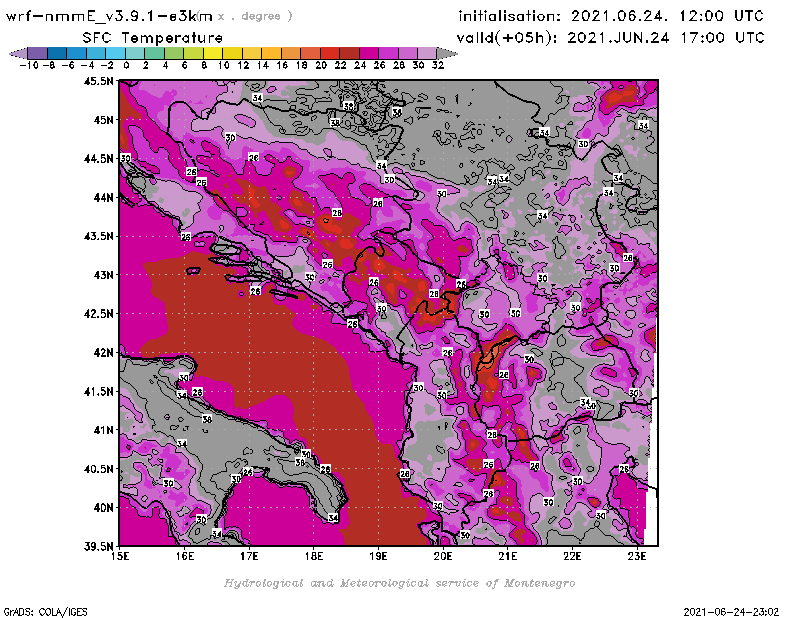Select the 'SFC Temperature' heading

(153, 38)
